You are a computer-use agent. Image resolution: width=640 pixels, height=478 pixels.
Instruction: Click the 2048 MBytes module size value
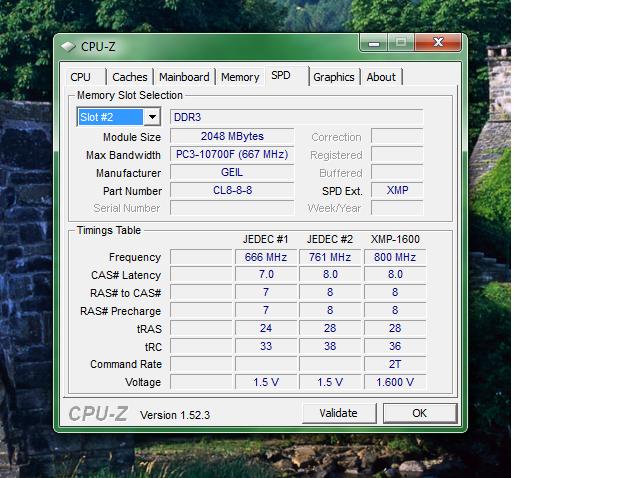[232, 136]
